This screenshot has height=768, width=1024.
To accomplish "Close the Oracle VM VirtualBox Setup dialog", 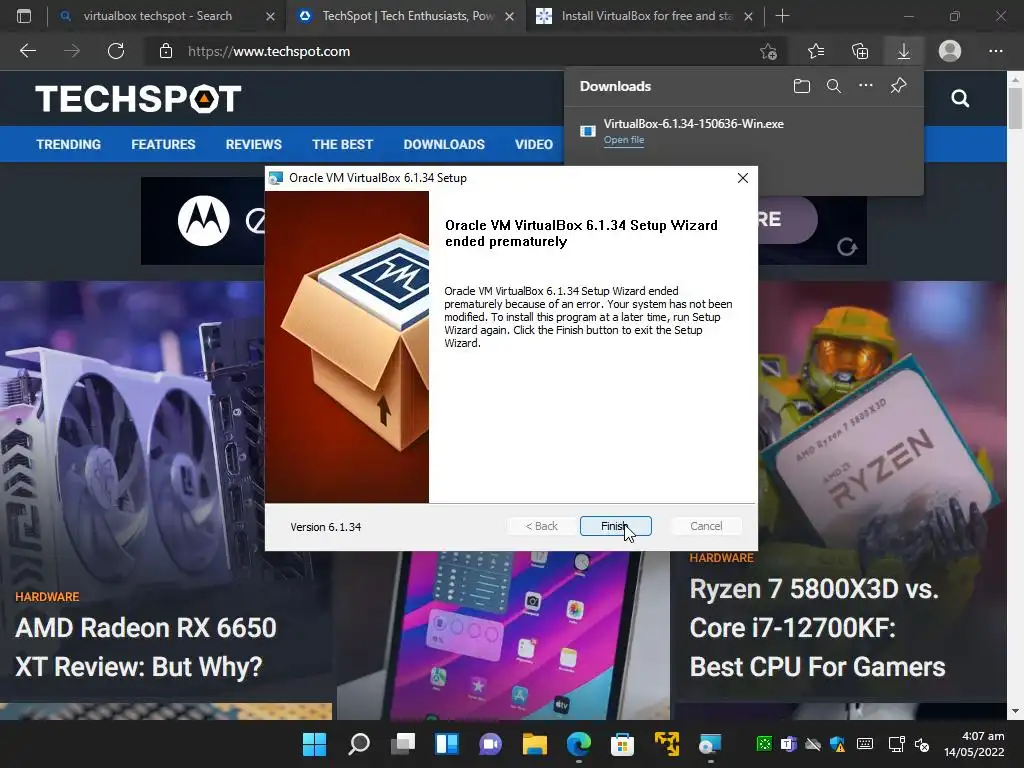I will [x=743, y=178].
